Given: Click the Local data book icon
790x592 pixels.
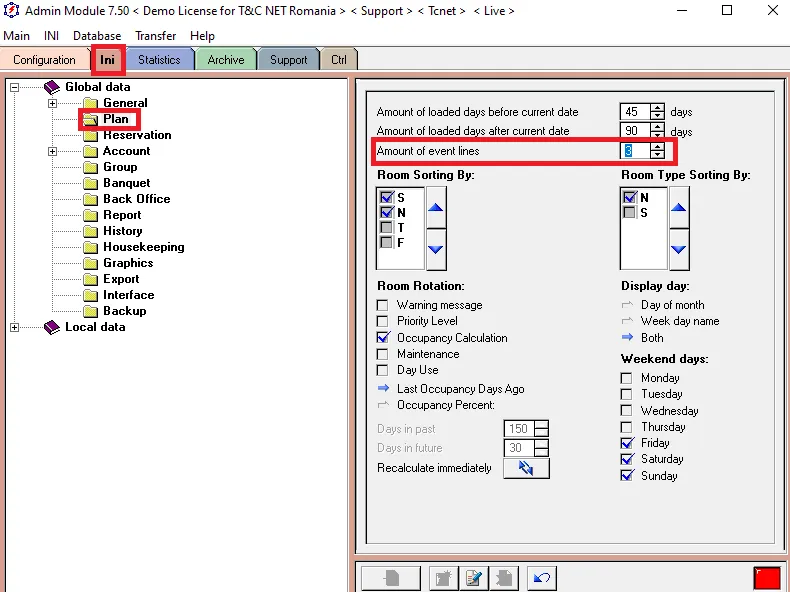Looking at the screenshot, I should (52, 327).
